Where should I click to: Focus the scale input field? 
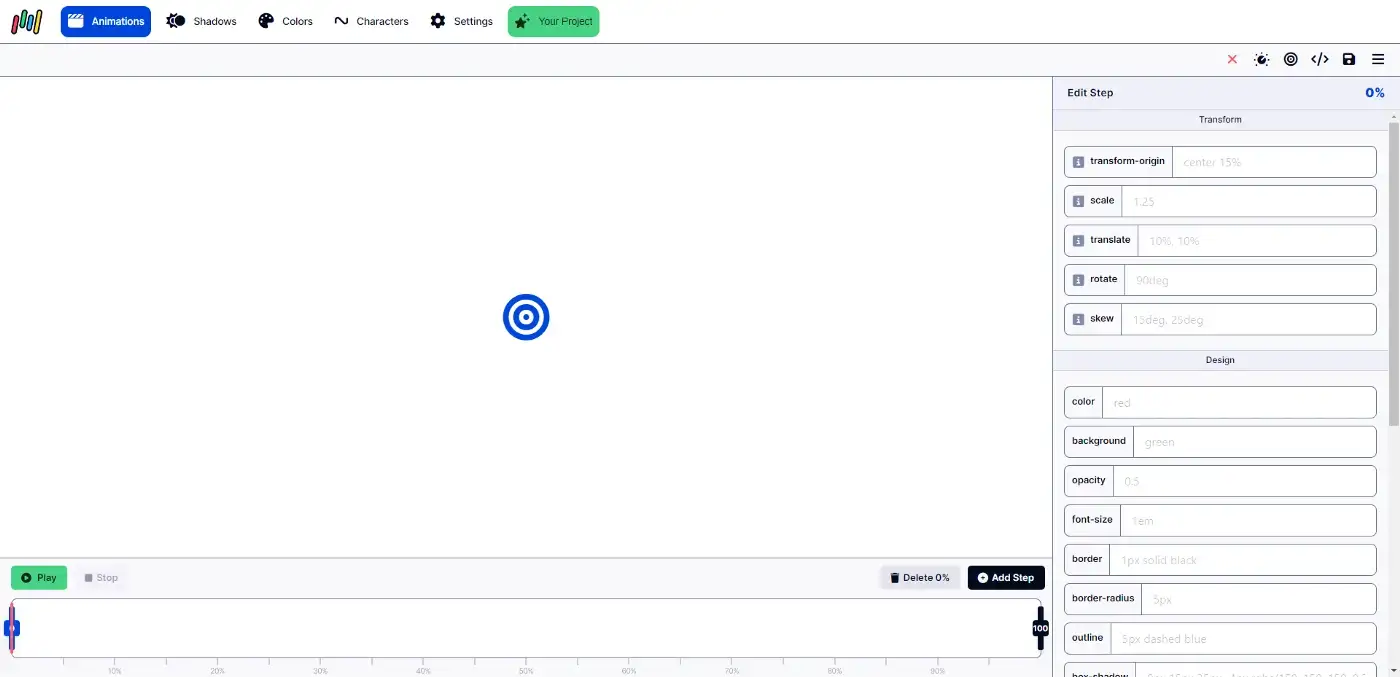coord(1249,201)
